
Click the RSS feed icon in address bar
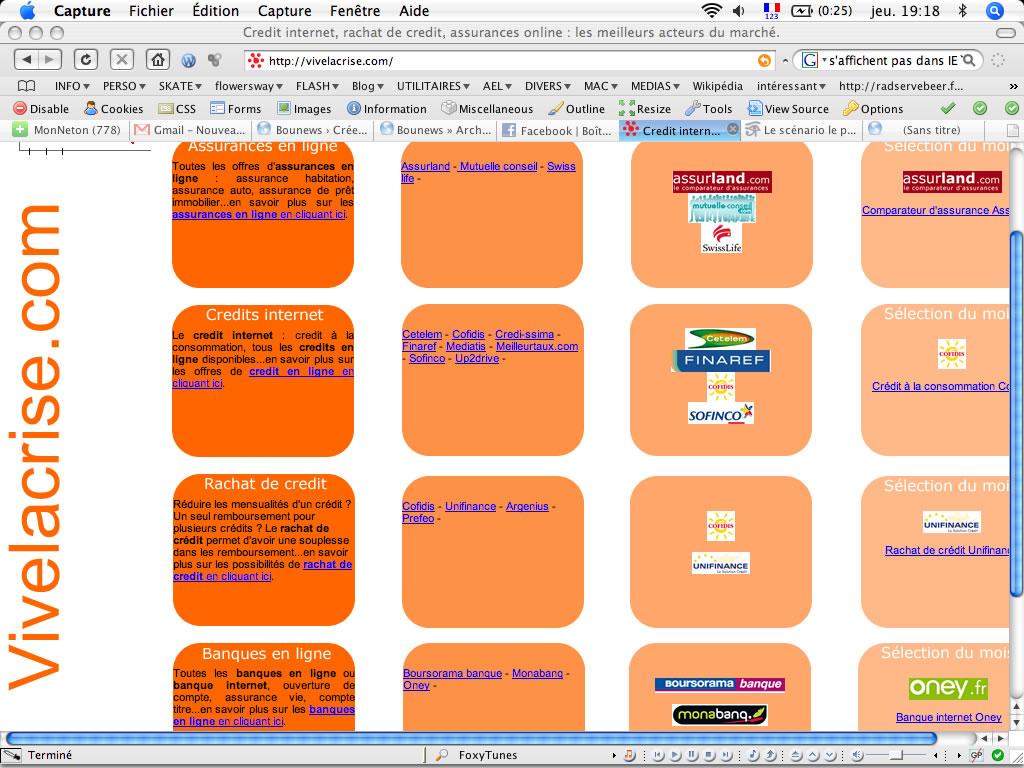tap(763, 61)
